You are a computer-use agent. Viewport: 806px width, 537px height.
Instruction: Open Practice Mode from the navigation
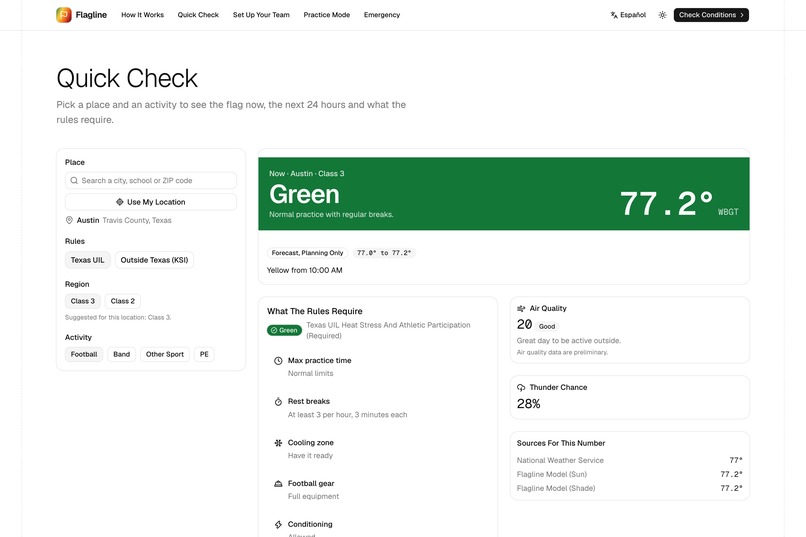pos(326,15)
